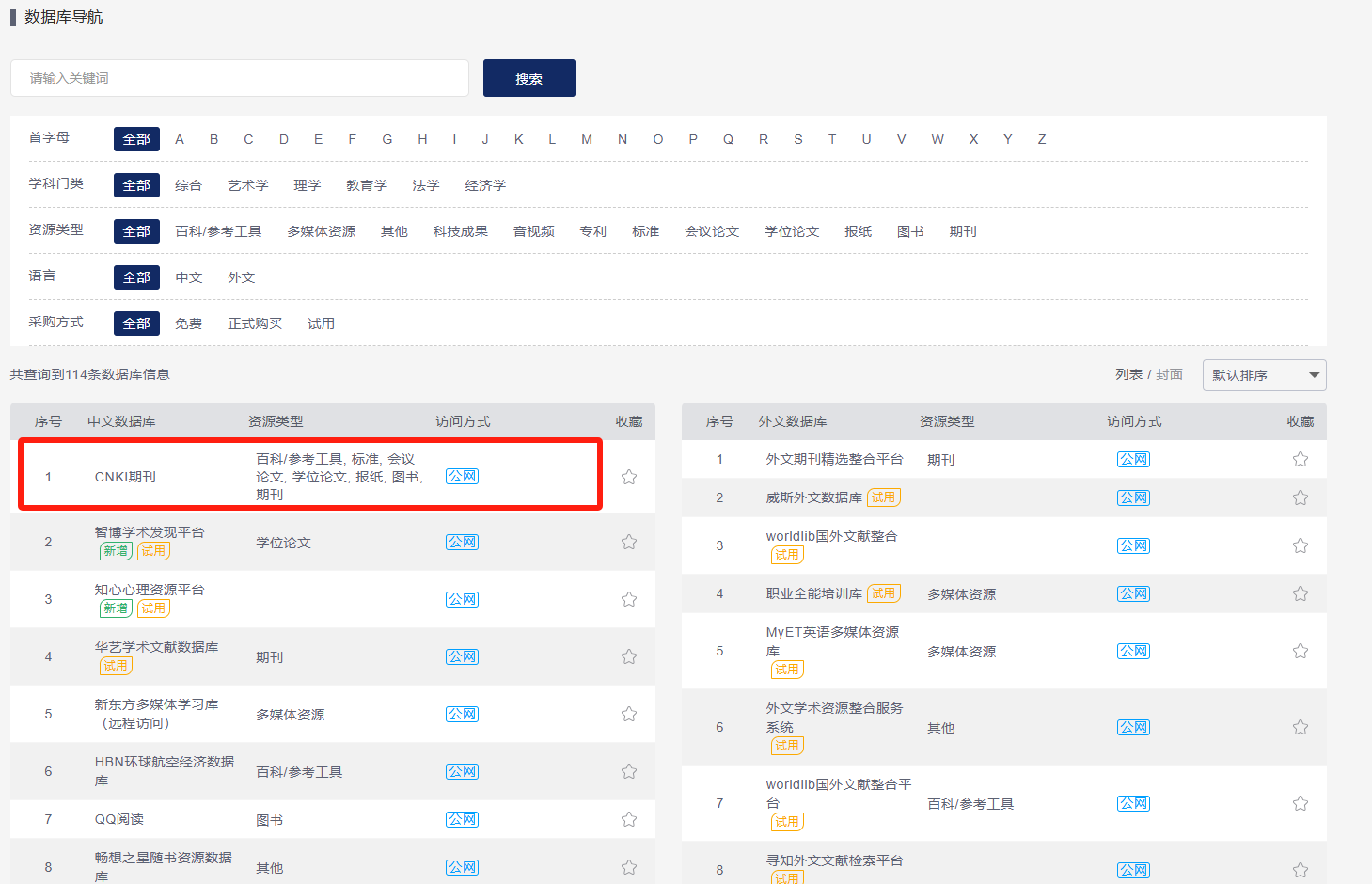Star the 智博学术发现平台 database

(629, 542)
